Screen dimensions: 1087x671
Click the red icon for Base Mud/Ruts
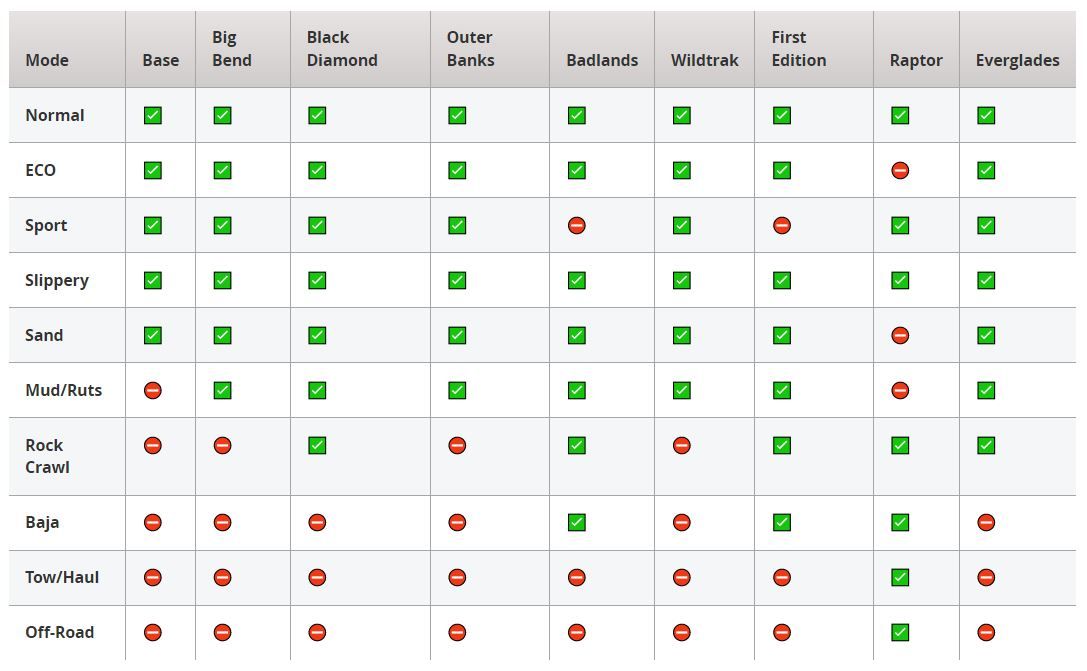point(153,391)
